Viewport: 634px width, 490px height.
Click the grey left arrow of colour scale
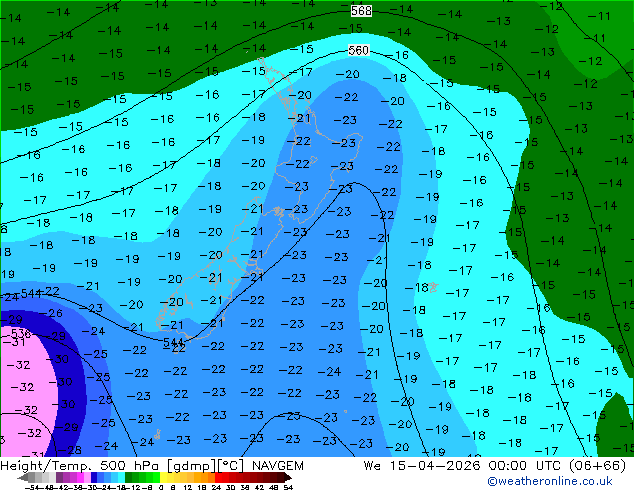click(x=23, y=477)
